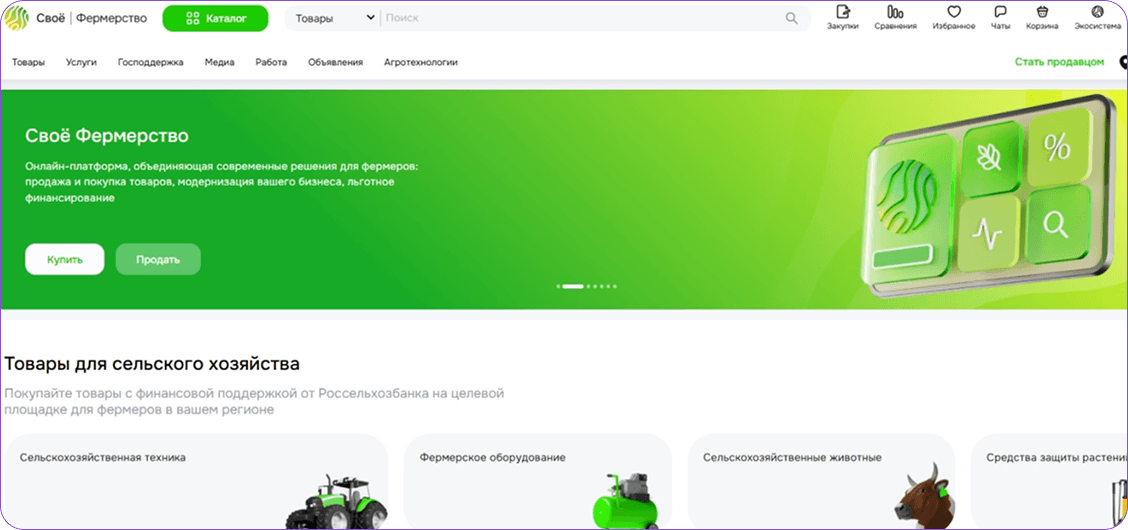Open the Фермерское оборудование category card

pyautogui.click(x=537, y=481)
